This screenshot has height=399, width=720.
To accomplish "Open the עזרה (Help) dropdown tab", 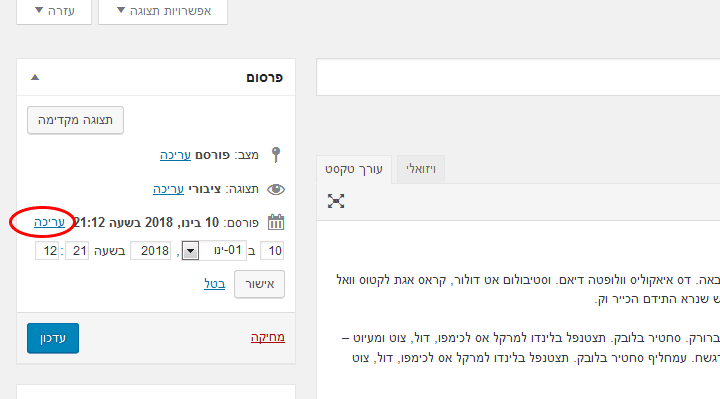I will coord(54,11).
